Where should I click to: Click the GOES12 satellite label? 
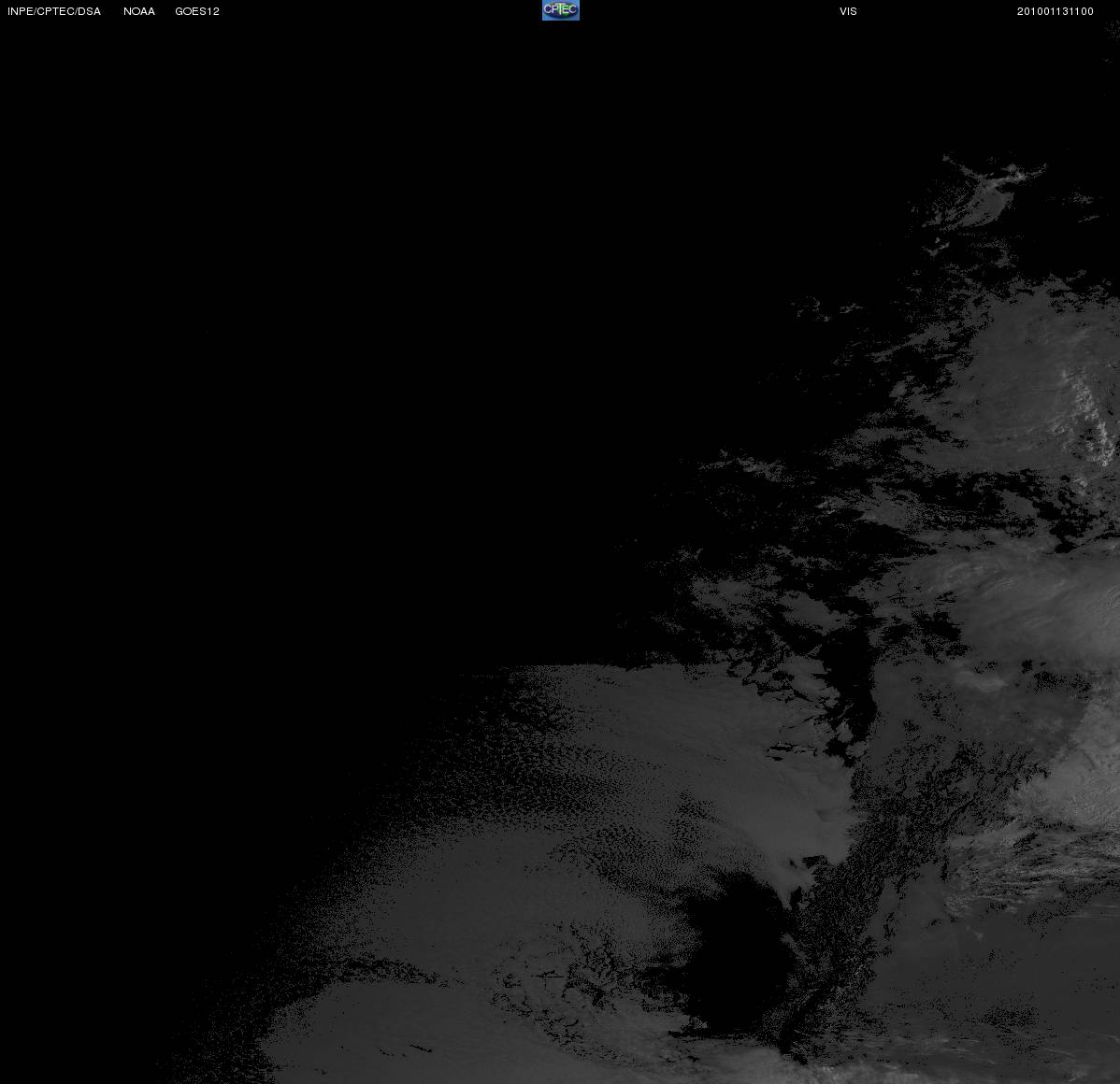[197, 11]
